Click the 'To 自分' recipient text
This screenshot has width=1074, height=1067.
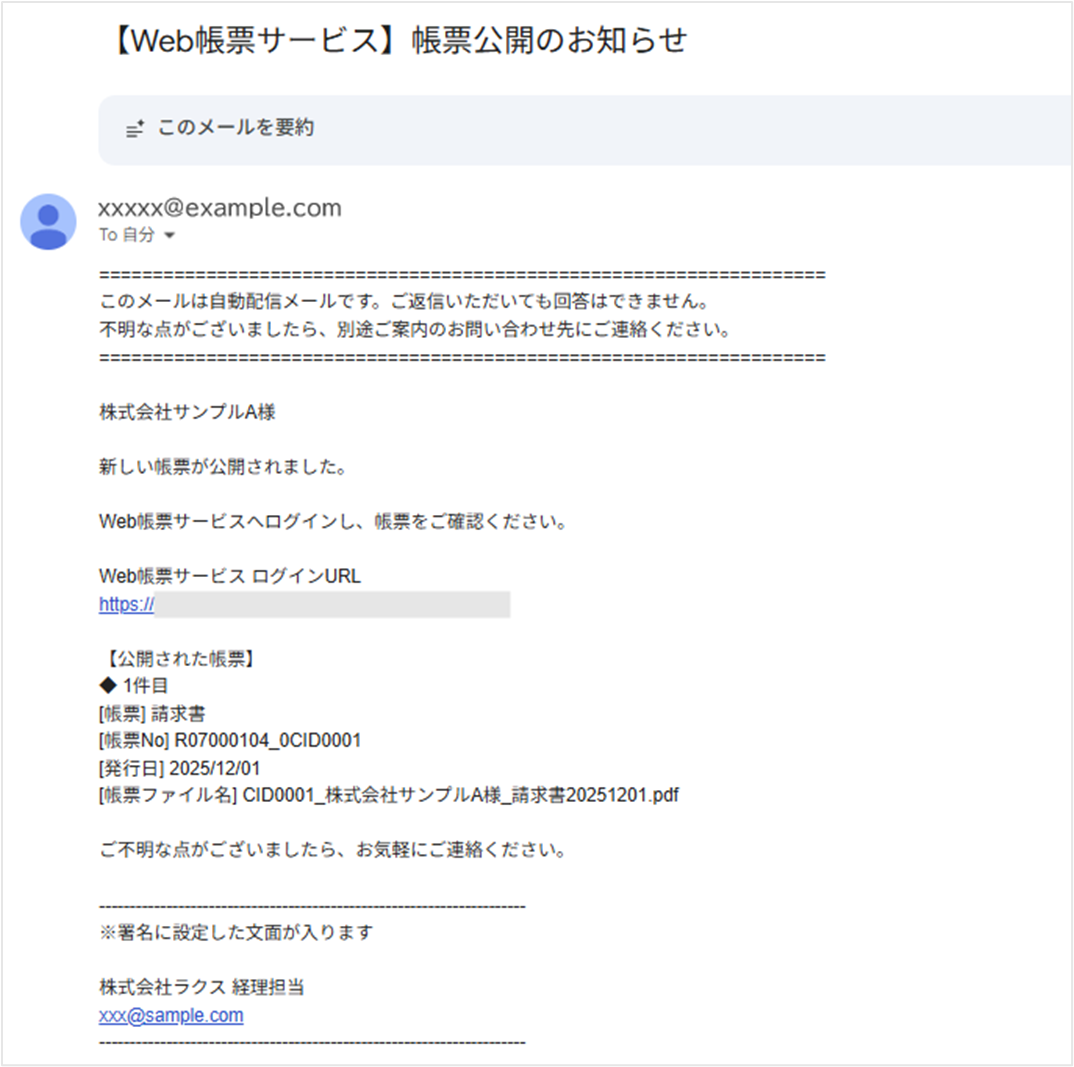pyautogui.click(x=127, y=235)
